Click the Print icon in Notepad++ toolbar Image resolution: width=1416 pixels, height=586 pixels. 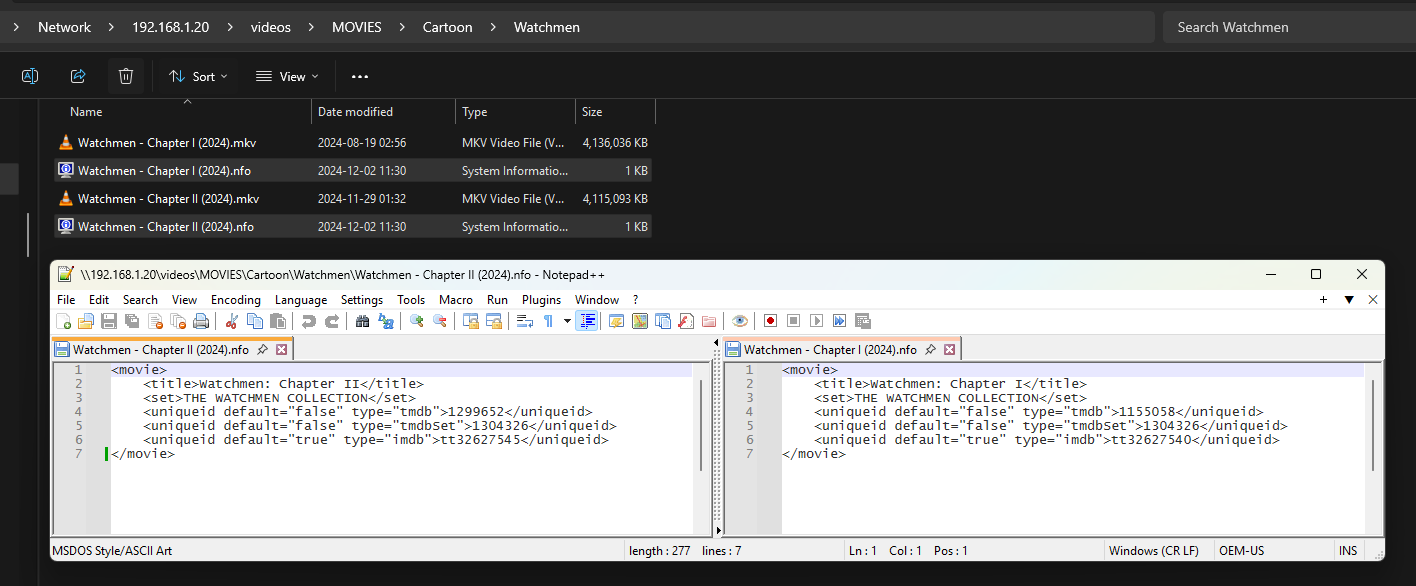pos(201,321)
